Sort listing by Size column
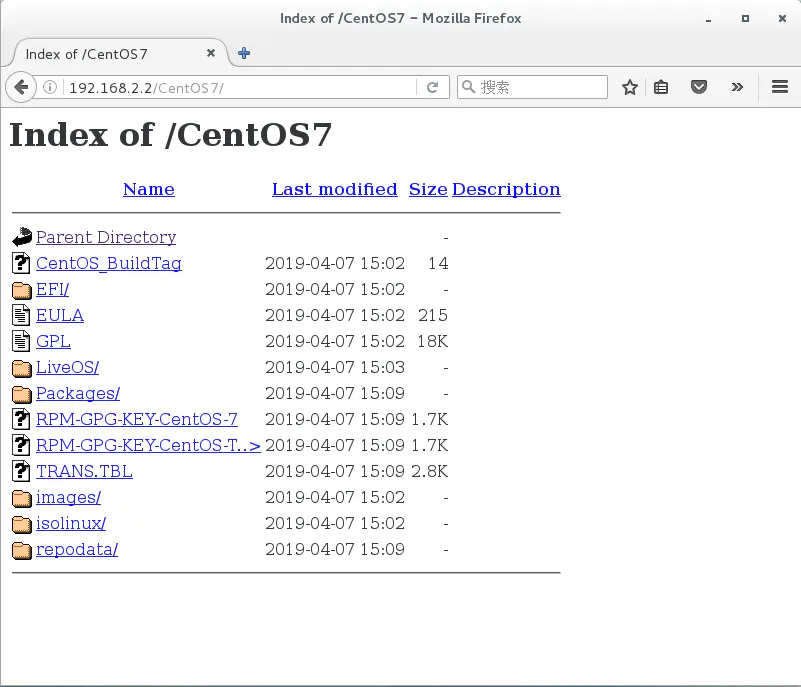The height and width of the screenshot is (687, 801). click(x=428, y=189)
